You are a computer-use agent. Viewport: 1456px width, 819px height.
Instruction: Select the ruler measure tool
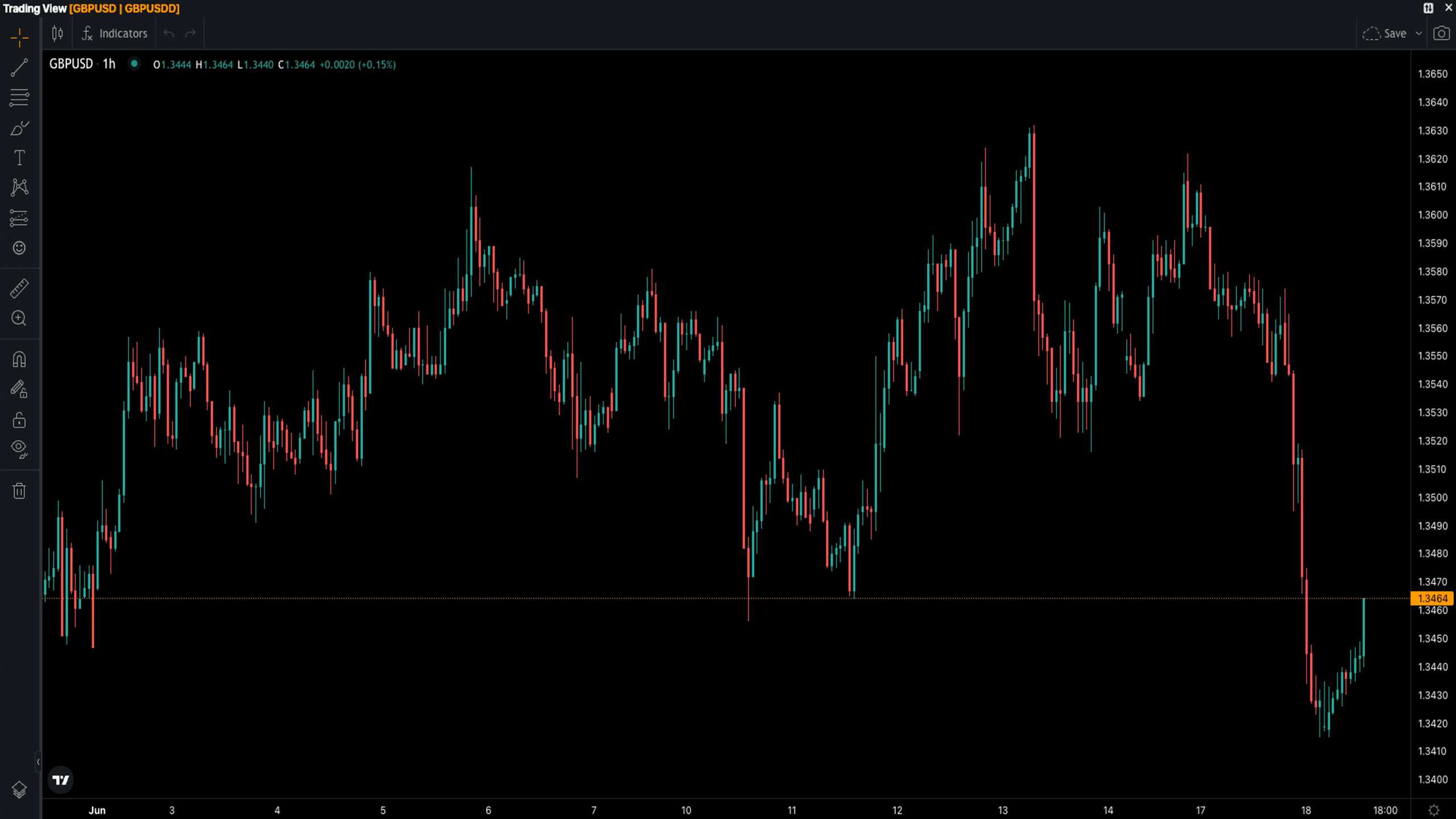tap(19, 288)
